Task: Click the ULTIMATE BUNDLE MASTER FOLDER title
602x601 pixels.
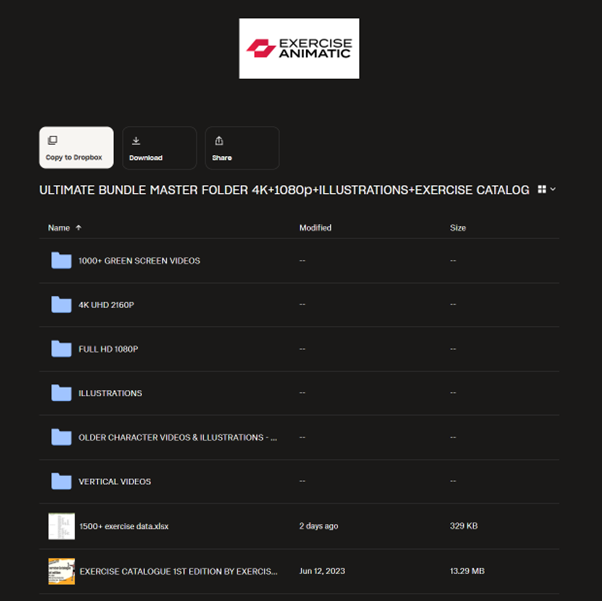Action: tap(284, 190)
